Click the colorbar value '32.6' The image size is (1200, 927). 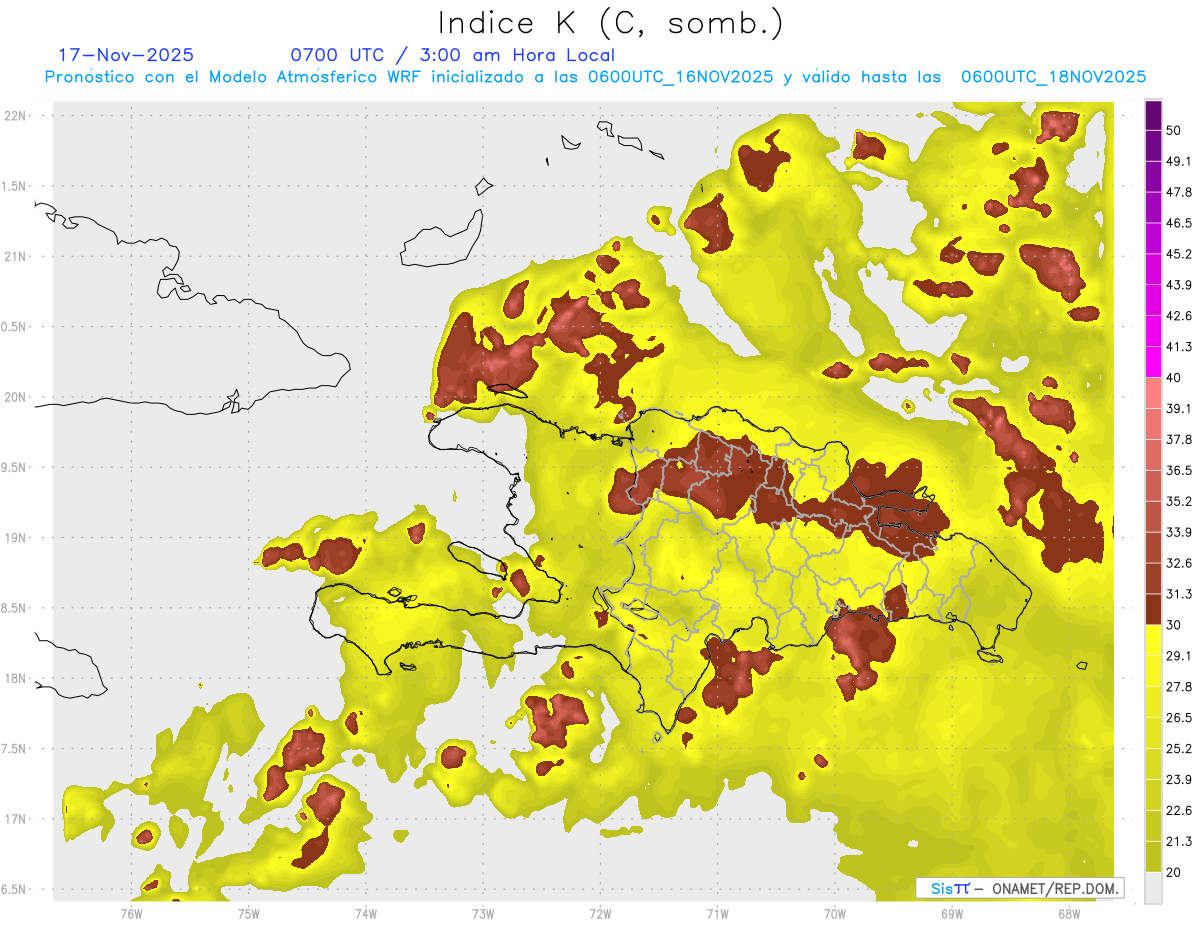pos(1179,563)
